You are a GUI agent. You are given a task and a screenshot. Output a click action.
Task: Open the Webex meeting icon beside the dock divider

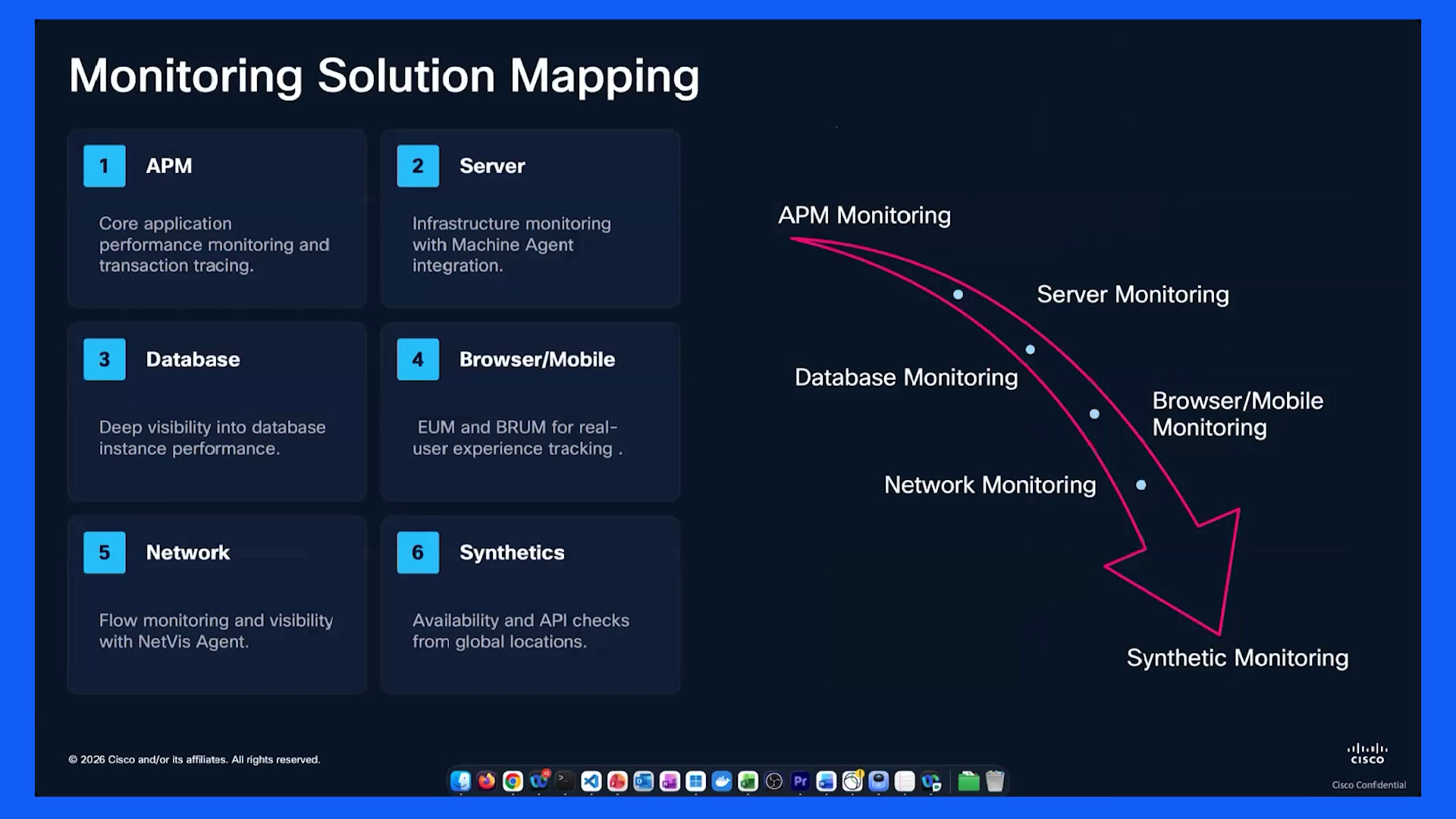pos(931,781)
